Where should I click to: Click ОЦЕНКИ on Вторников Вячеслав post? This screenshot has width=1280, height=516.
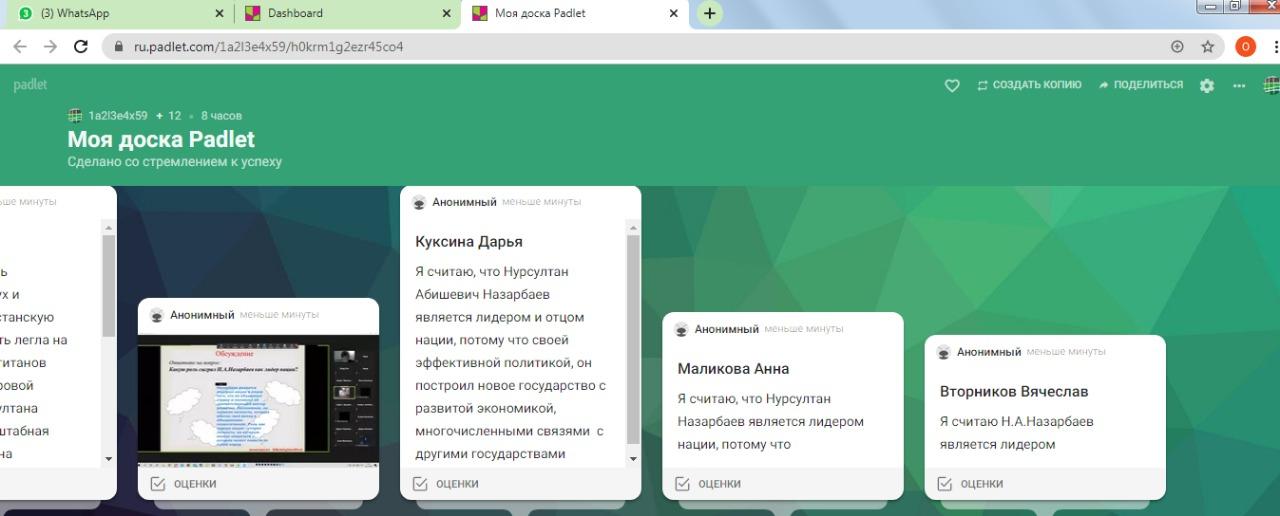[x=970, y=484]
